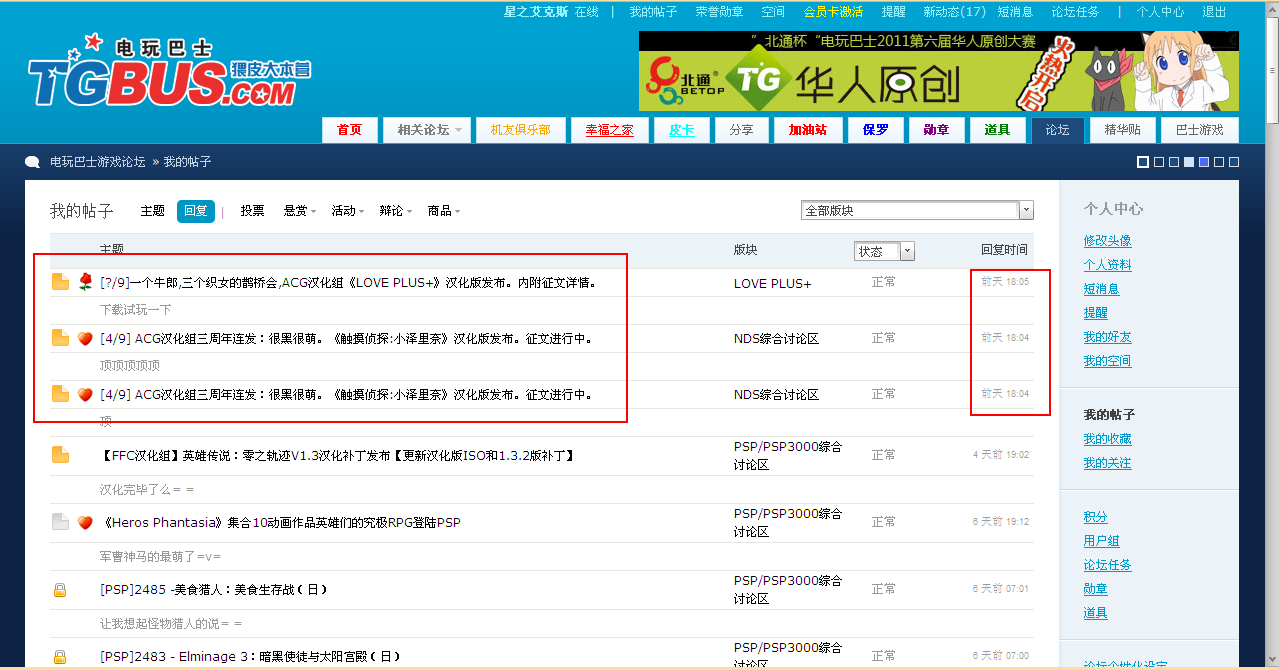Open the 巴士游戏 navigation tab
The width and height of the screenshot is (1279, 670).
pos(1200,130)
